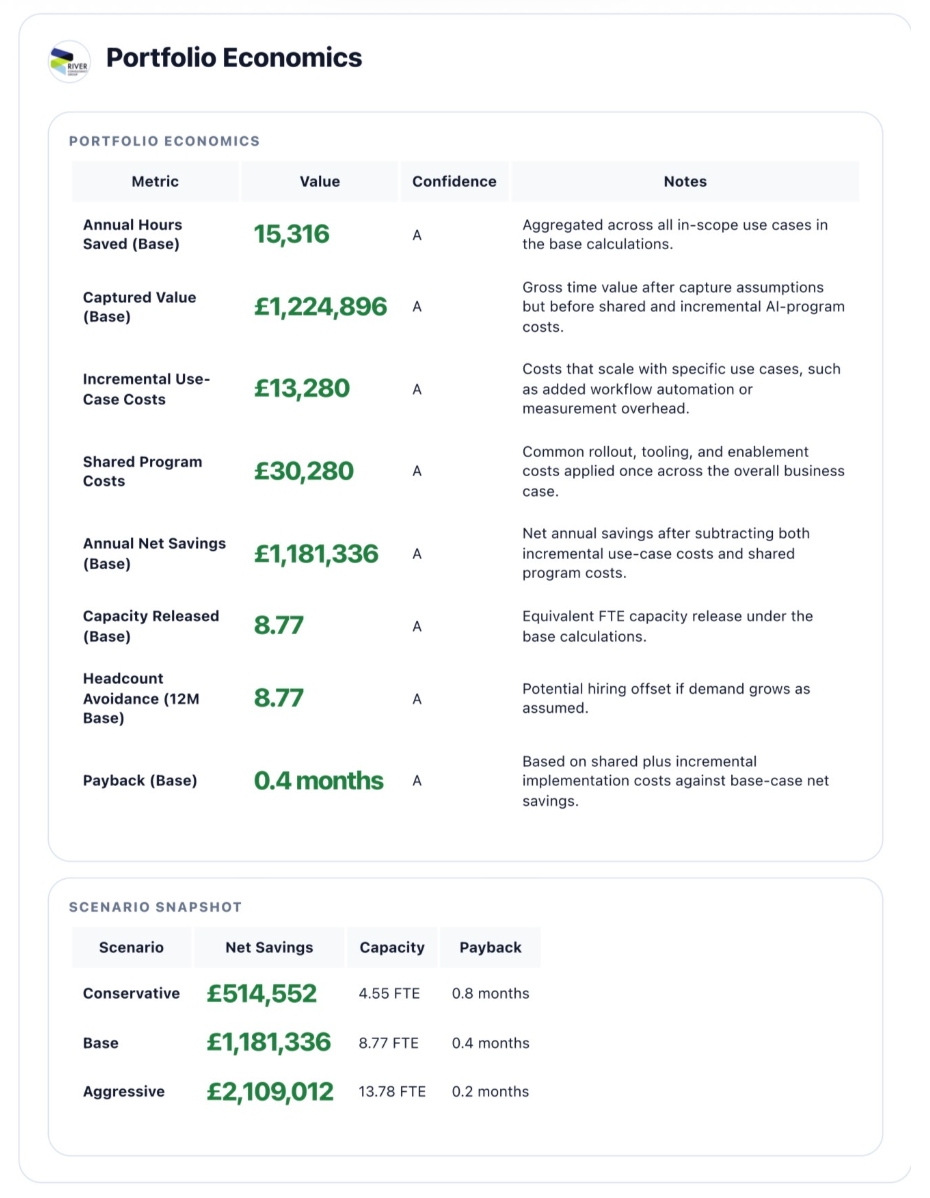The height and width of the screenshot is (1198, 930).
Task: Select the £1,224,896 captured value
Action: pos(320,307)
